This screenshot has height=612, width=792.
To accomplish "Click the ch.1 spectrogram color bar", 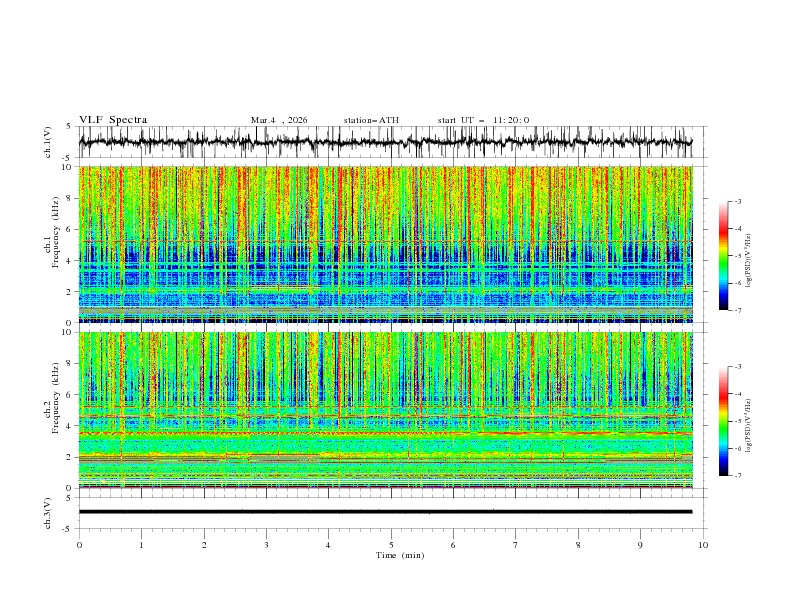I will click(x=723, y=256).
